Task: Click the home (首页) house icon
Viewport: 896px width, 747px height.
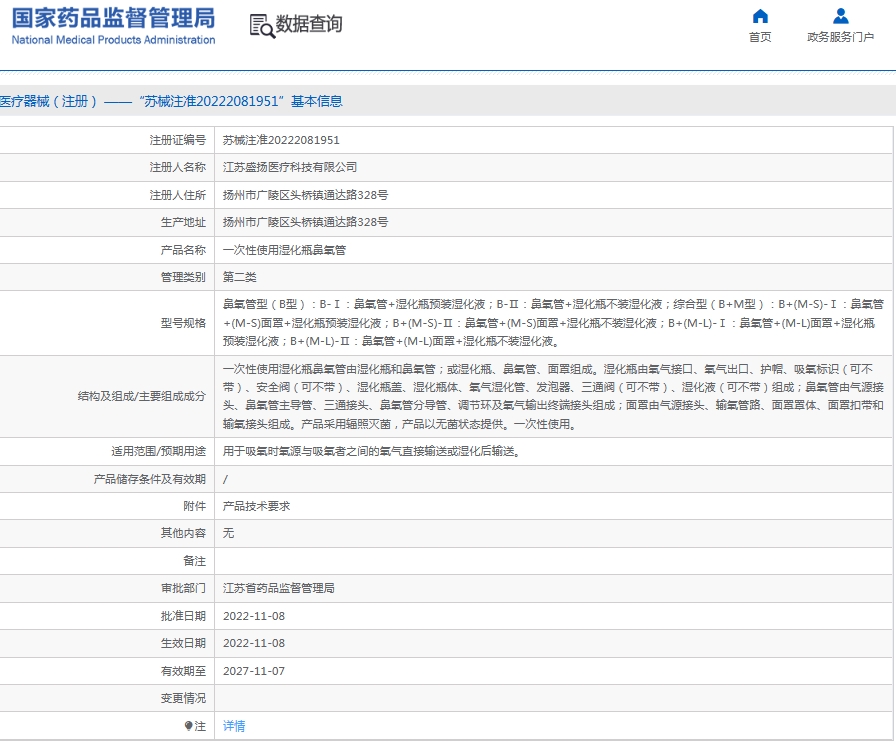Action: coord(760,16)
